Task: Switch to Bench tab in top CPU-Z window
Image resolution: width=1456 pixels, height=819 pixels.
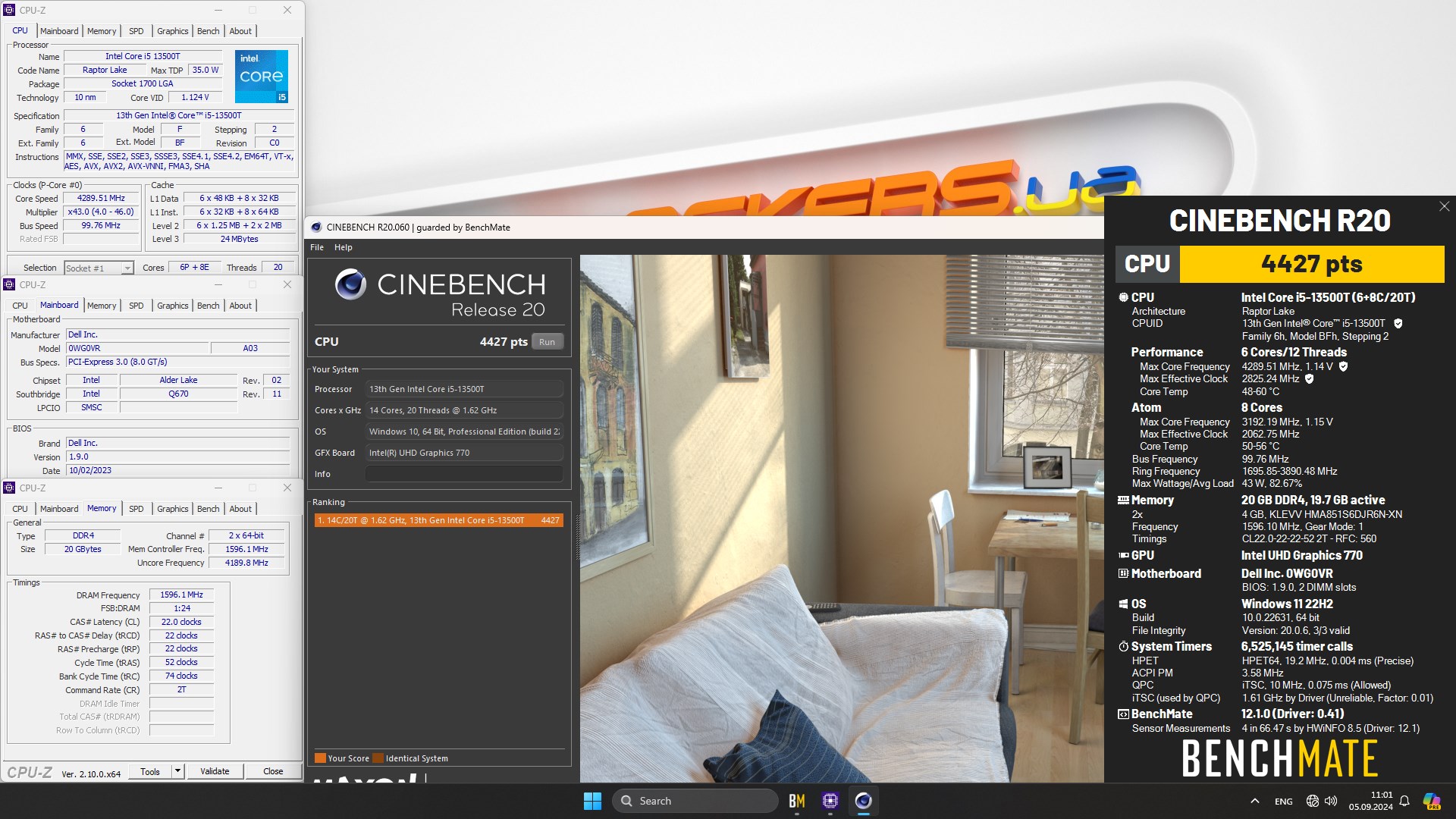Action: point(208,31)
